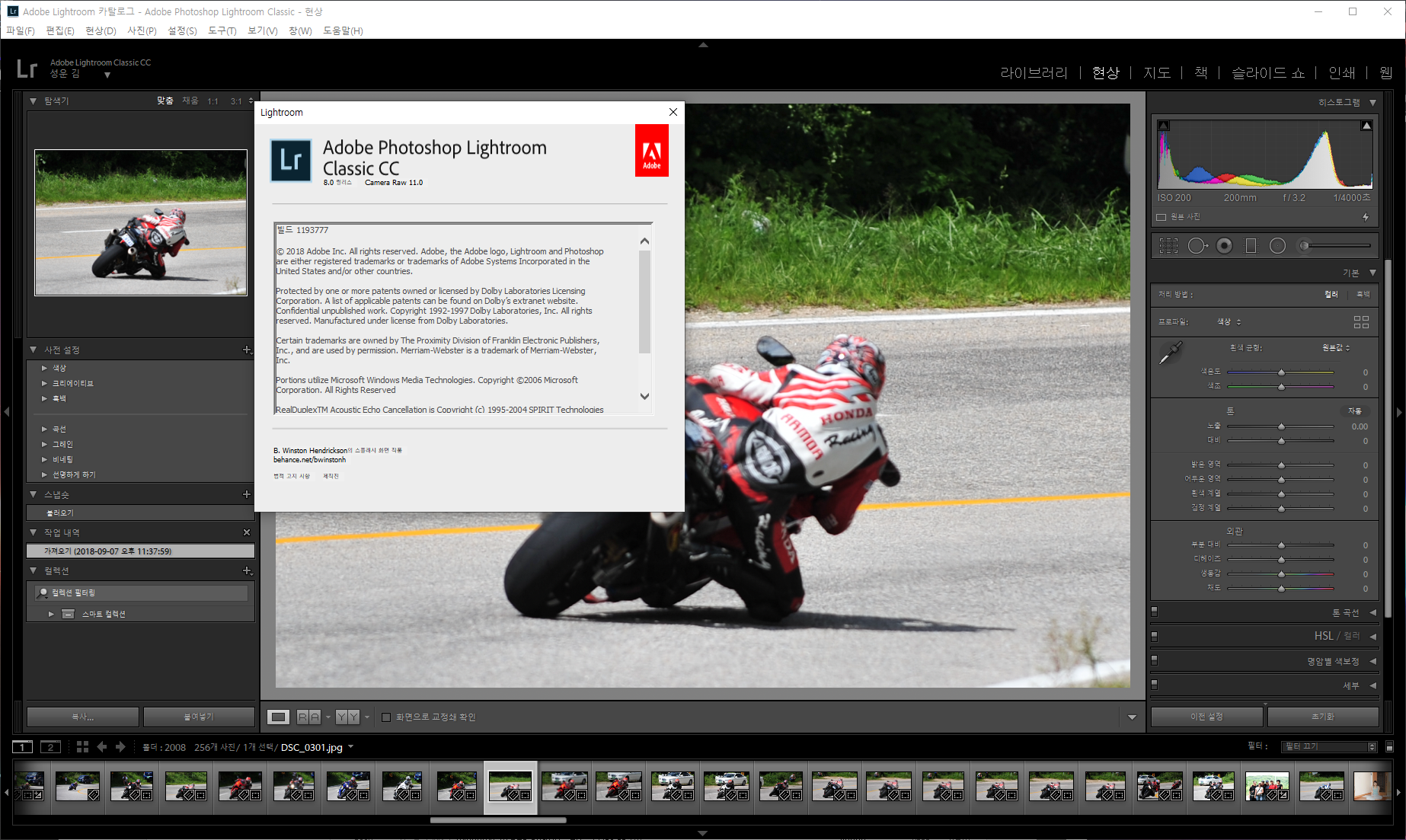
Task: Switch to R|A reference view
Action: 308,717
